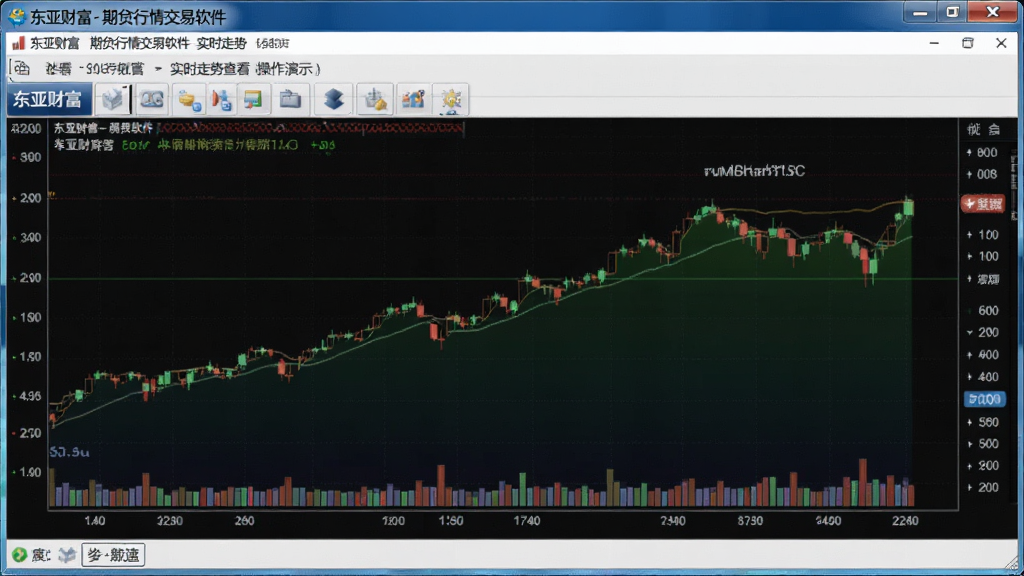Click the 东亚财富 button in toolbar
Image resolution: width=1024 pixels, height=576 pixels.
coord(49,99)
